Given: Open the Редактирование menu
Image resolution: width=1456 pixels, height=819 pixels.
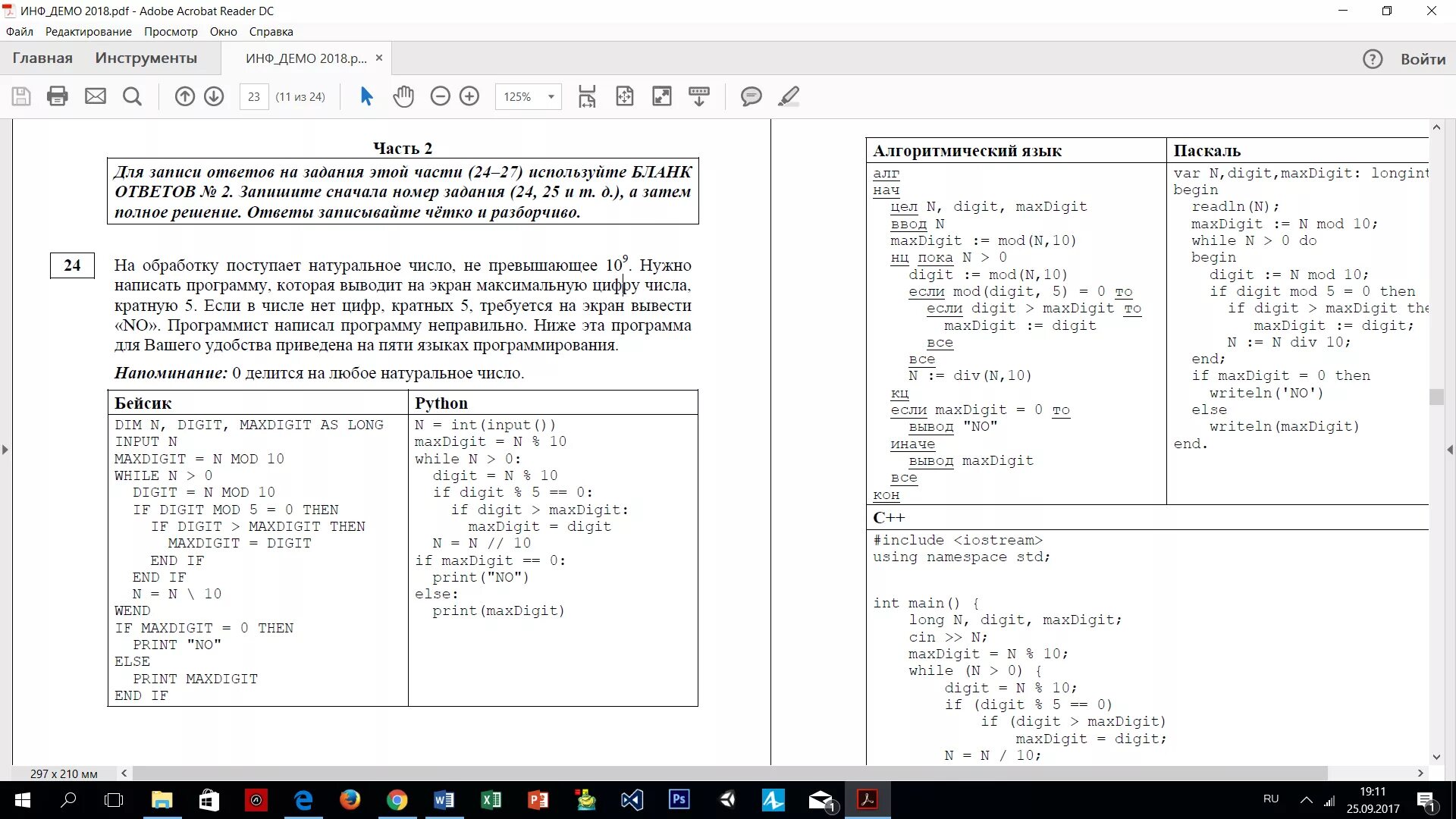Looking at the screenshot, I should [89, 31].
